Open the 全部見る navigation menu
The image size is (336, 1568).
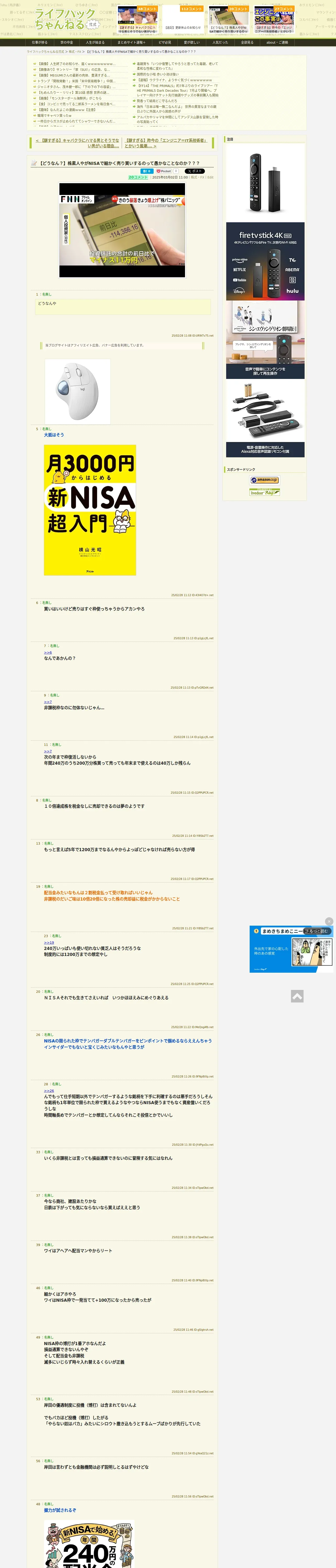[x=247, y=43]
